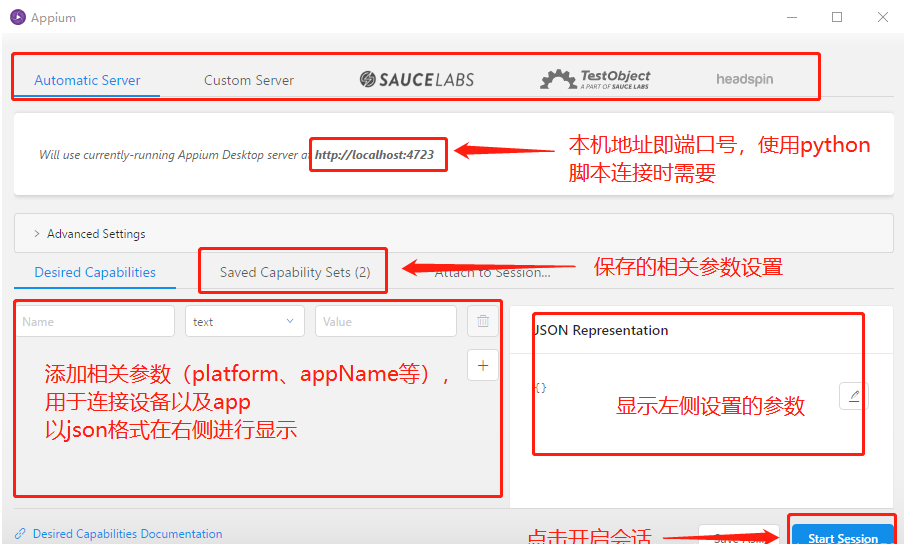The image size is (904, 544).
Task: Click the Appium logo in title bar
Action: point(18,17)
